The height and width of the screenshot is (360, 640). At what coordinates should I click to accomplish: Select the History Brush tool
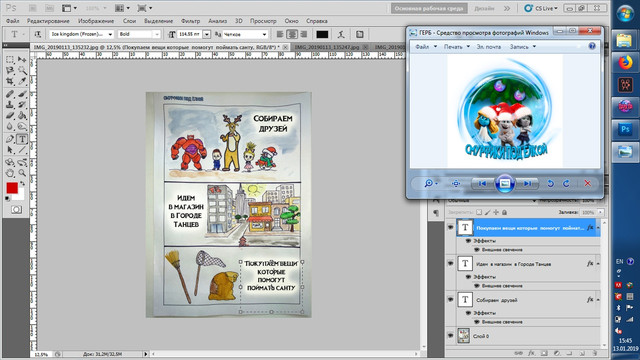click(22, 105)
